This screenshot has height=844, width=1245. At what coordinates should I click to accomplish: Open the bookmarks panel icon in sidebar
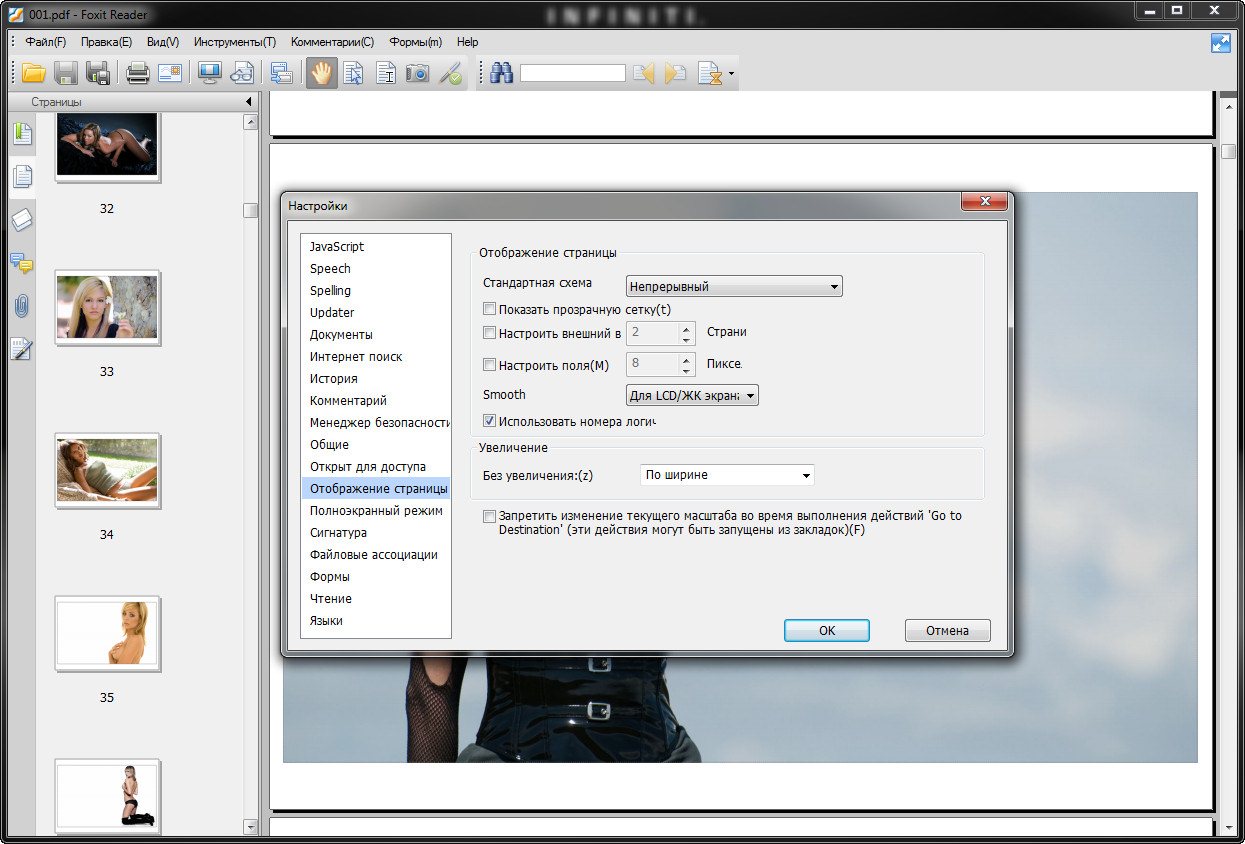pyautogui.click(x=22, y=133)
